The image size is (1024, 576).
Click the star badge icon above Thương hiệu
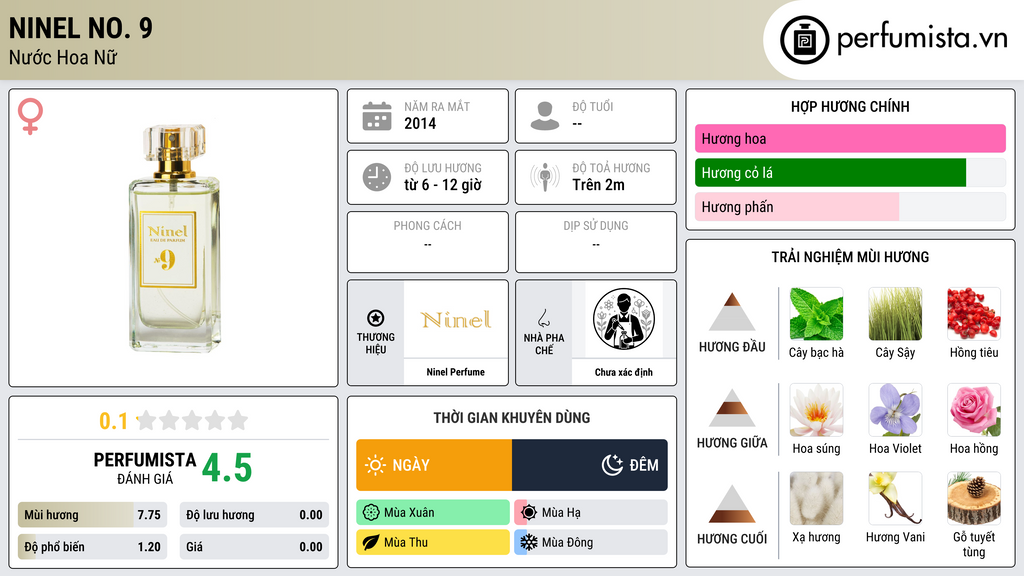[x=376, y=318]
